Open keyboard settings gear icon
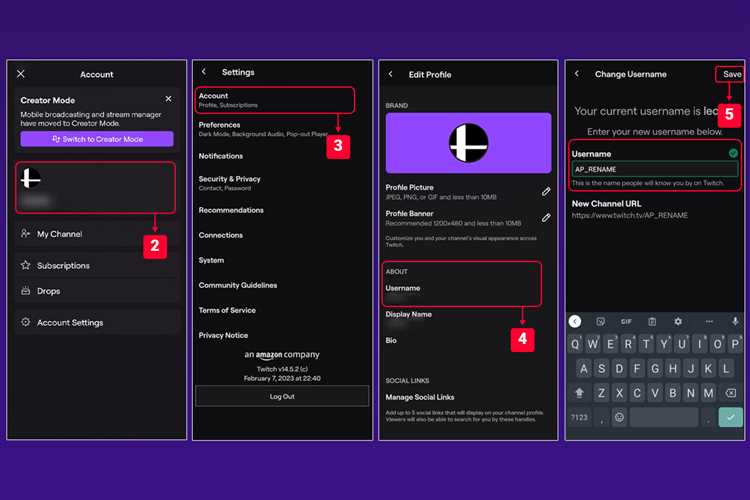Image resolution: width=750 pixels, height=500 pixels. point(678,322)
